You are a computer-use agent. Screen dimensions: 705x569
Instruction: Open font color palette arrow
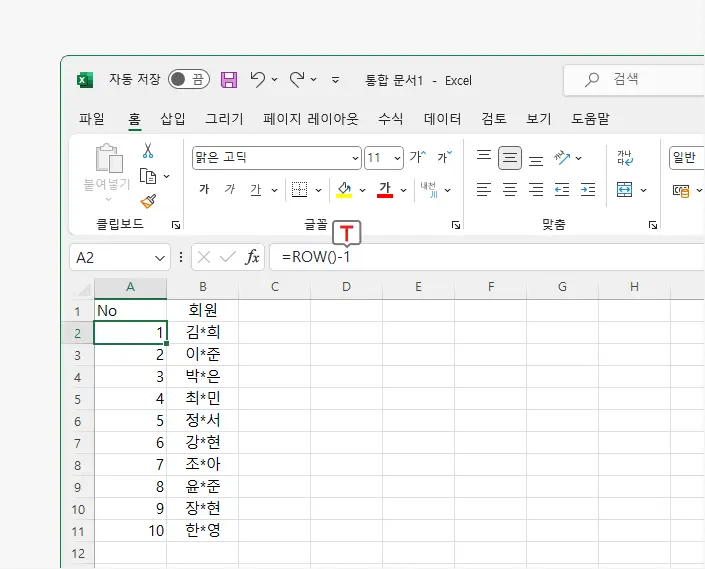[x=403, y=190]
